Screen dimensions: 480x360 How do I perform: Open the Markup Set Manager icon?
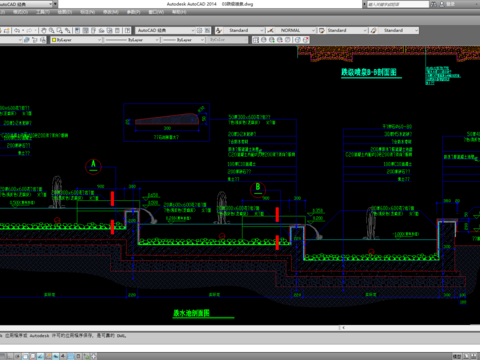[x=109, y=30]
